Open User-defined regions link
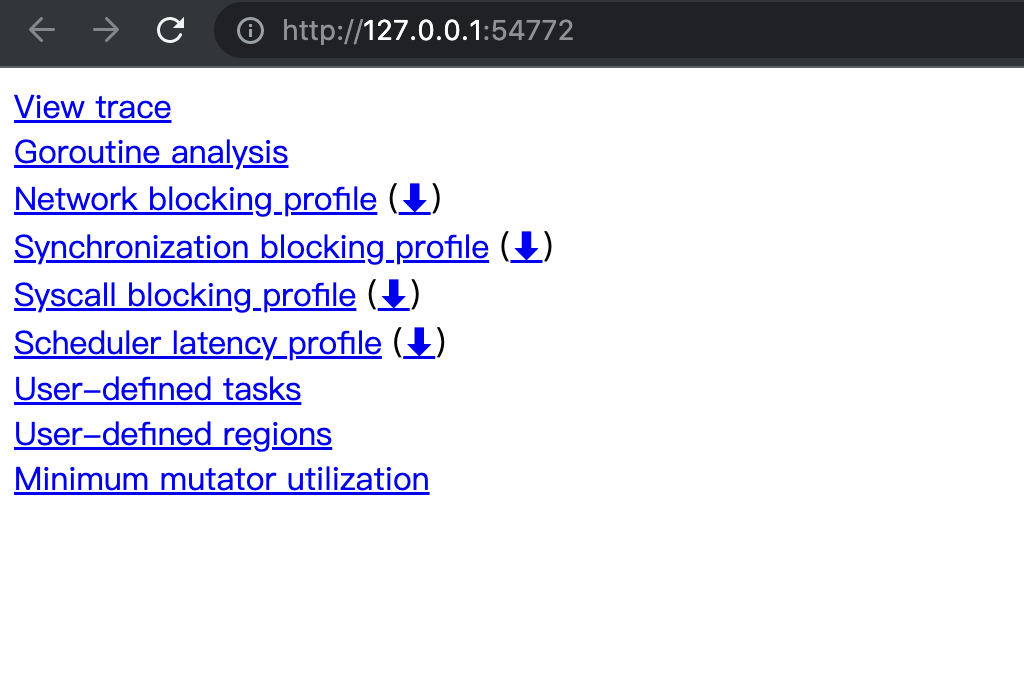Screen dimensions: 1024x688 pyautogui.click(x=173, y=435)
